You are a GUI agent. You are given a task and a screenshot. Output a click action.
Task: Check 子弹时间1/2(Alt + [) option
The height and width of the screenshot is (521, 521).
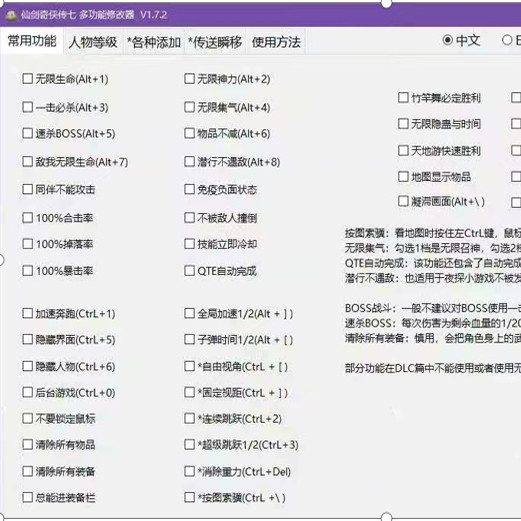(x=189, y=340)
